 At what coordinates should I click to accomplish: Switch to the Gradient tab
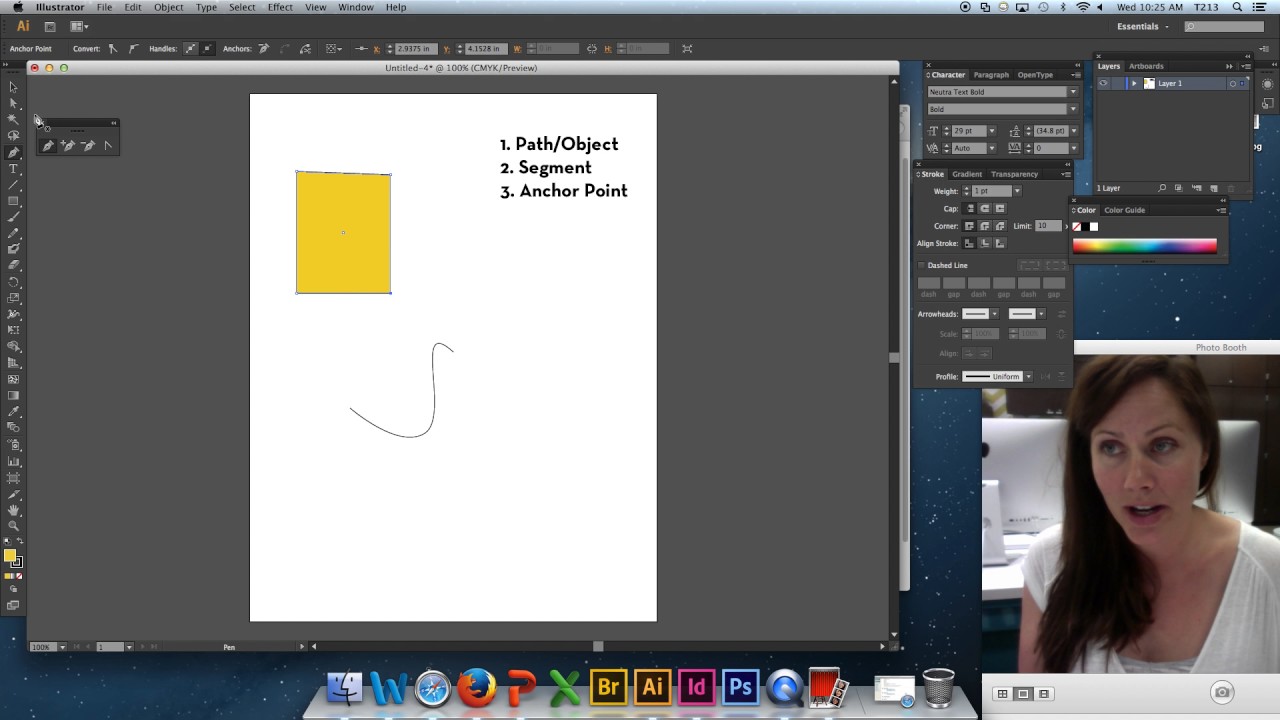(967, 174)
